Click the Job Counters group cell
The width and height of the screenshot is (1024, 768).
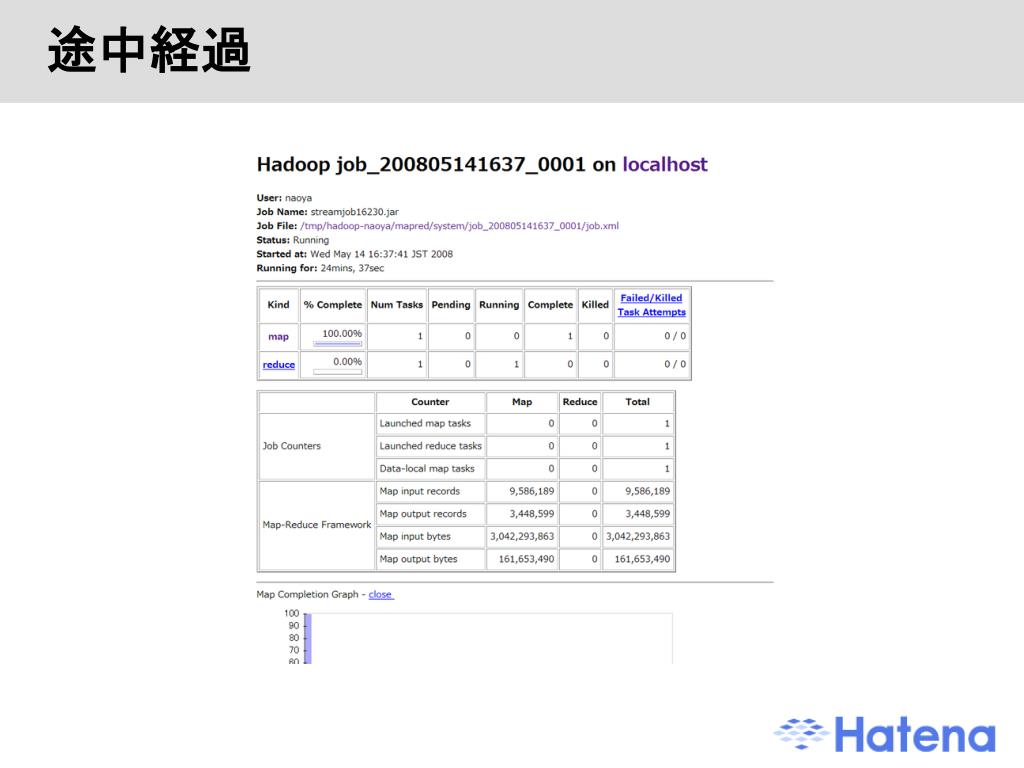point(317,446)
